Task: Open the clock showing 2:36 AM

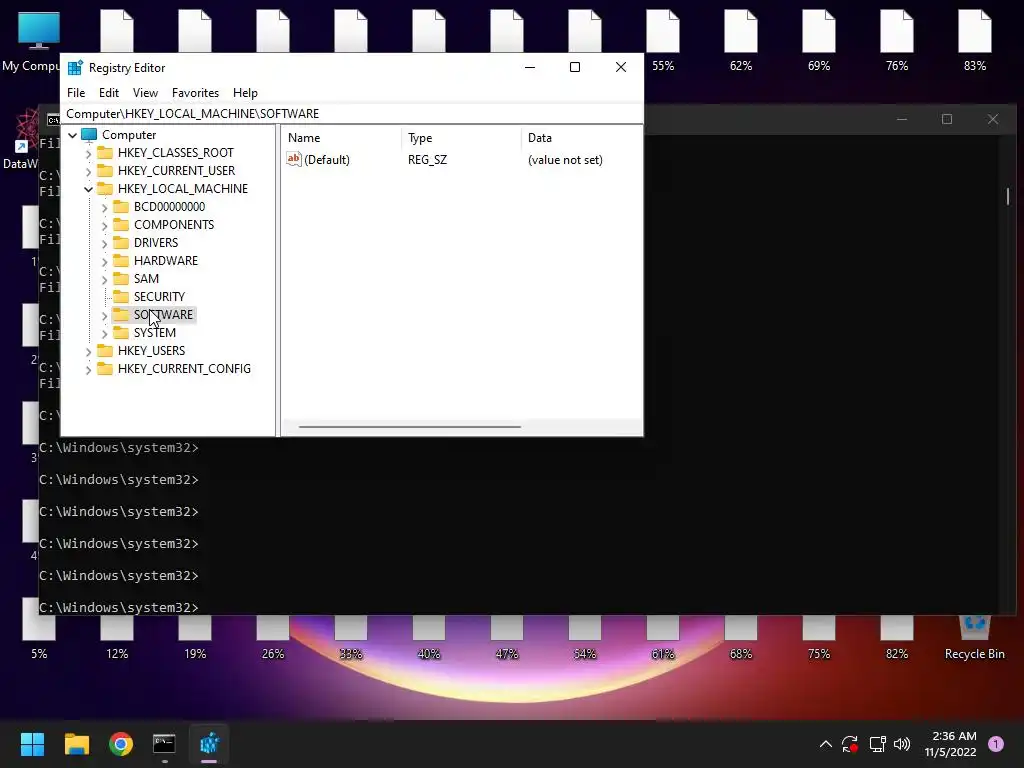Action: click(x=951, y=744)
